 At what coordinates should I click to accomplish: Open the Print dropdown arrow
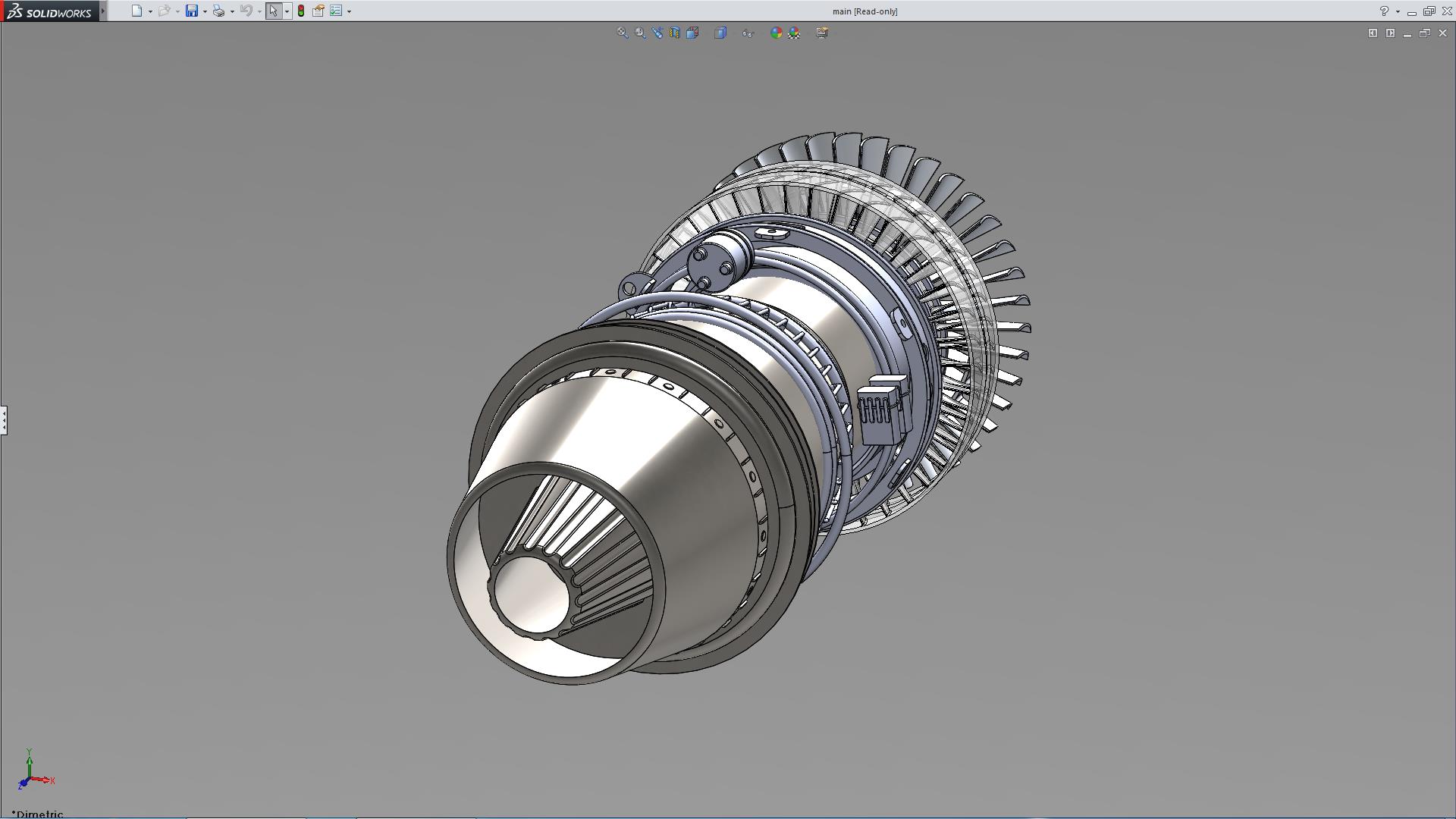point(232,11)
